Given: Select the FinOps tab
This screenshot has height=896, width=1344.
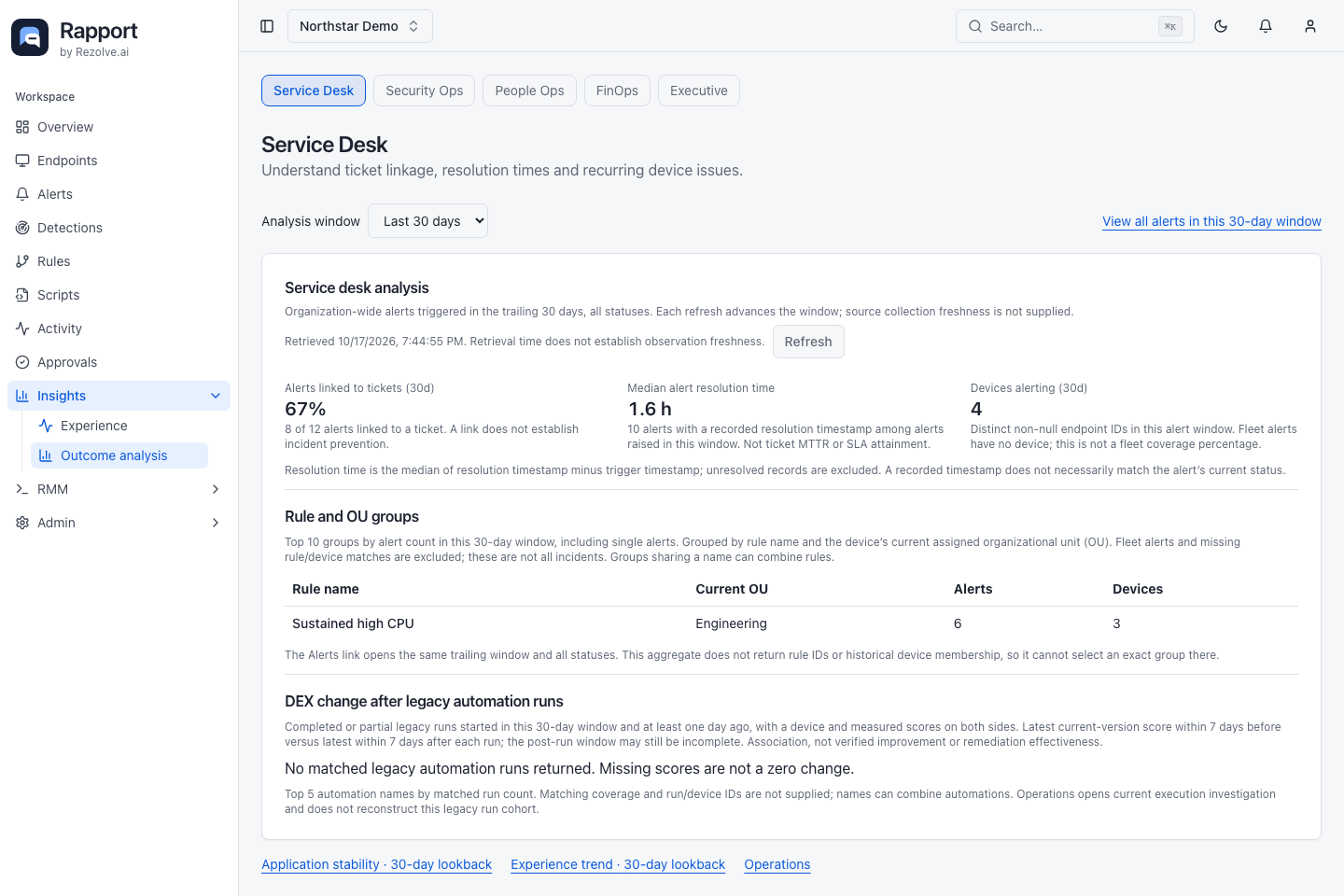Looking at the screenshot, I should point(617,91).
